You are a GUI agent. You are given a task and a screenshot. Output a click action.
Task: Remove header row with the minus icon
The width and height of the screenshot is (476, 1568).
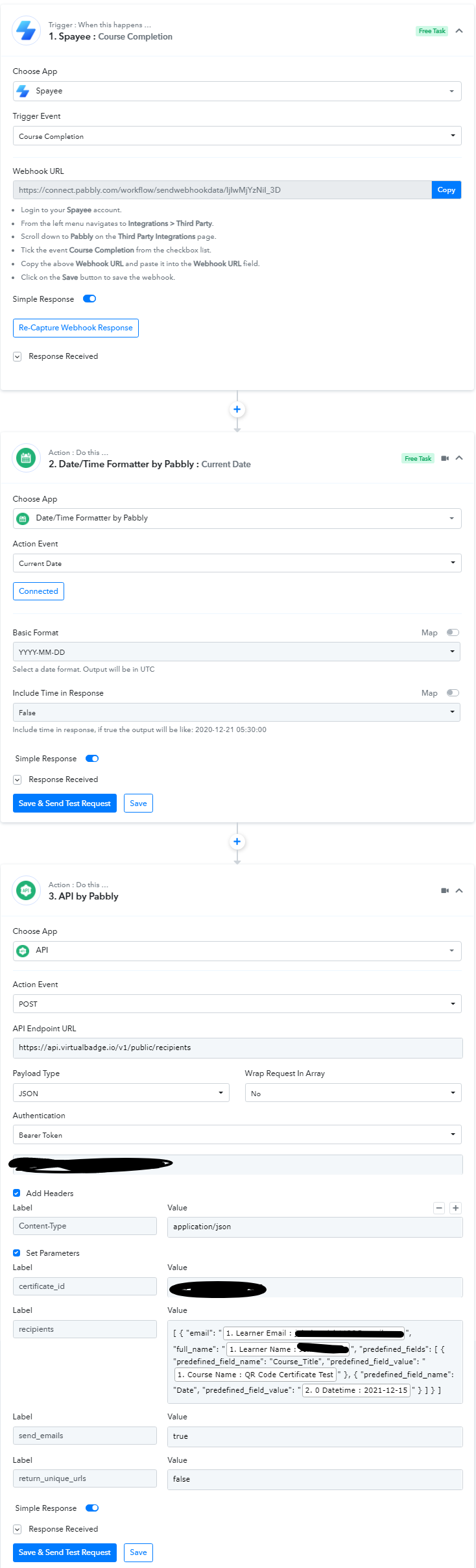coord(439,1208)
